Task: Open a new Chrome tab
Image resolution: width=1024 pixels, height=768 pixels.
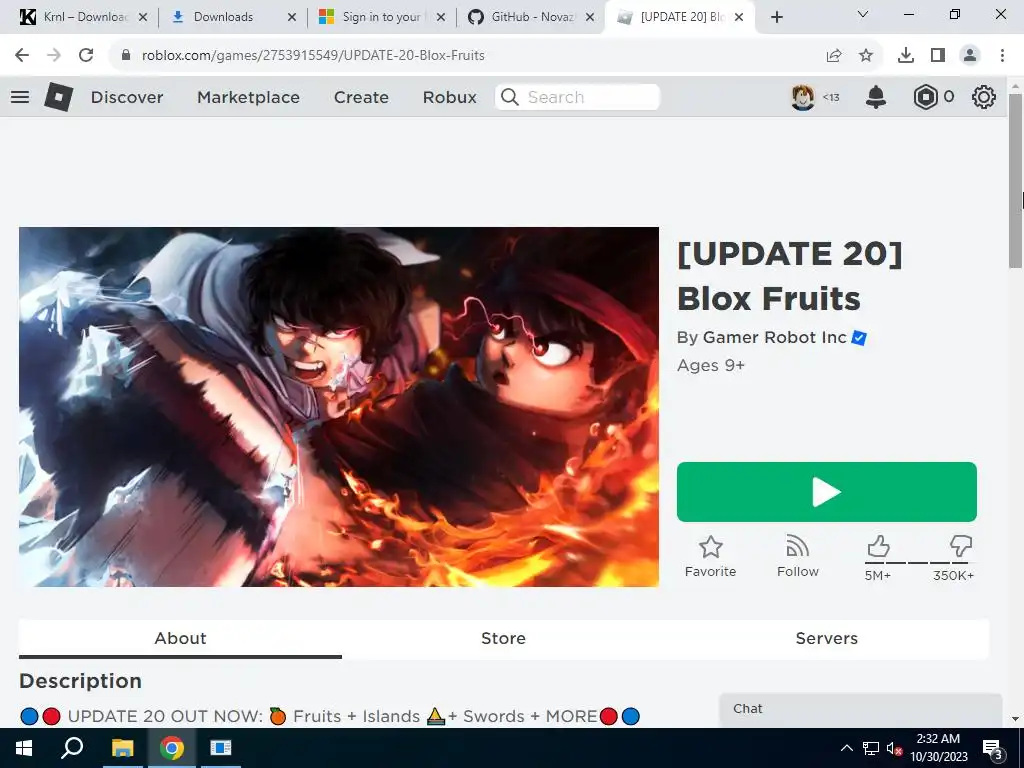Action: pos(776,18)
